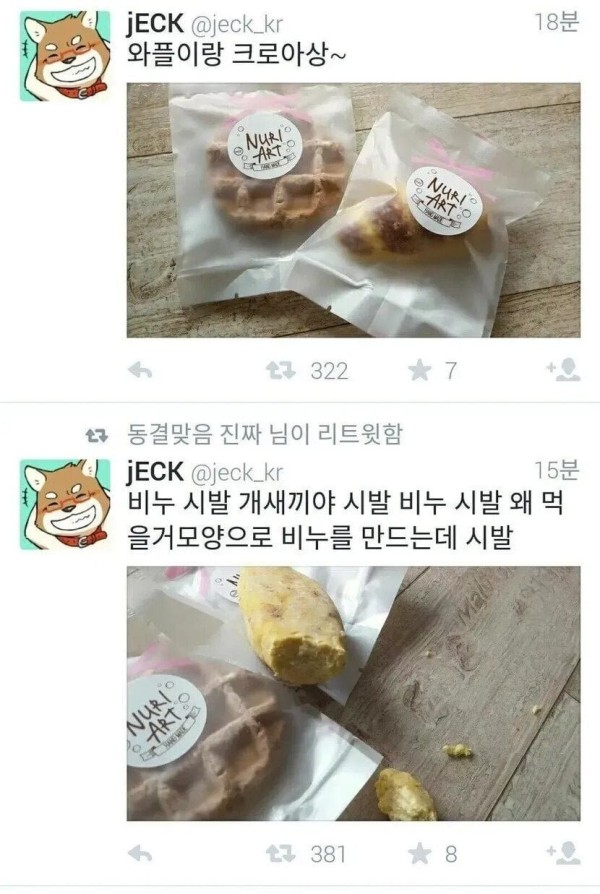
Task: Tap the follow icon on the second tweet
Action: (563, 853)
